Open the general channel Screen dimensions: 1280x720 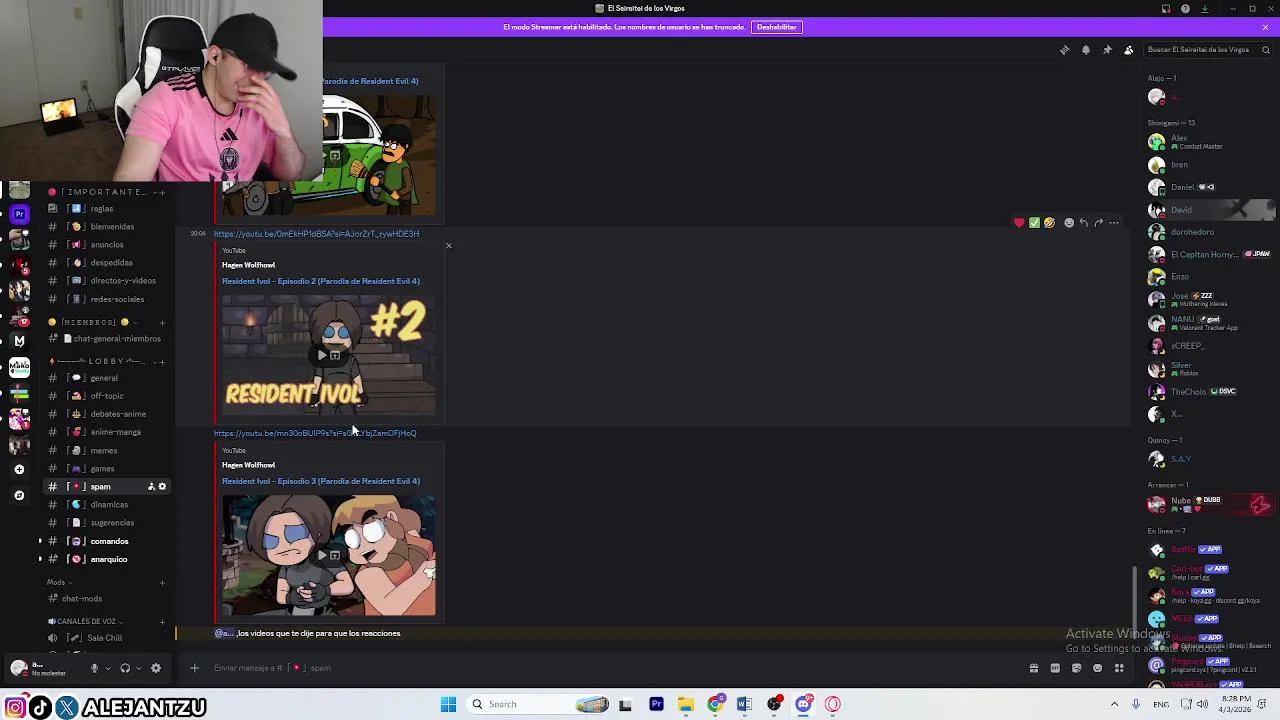point(104,378)
